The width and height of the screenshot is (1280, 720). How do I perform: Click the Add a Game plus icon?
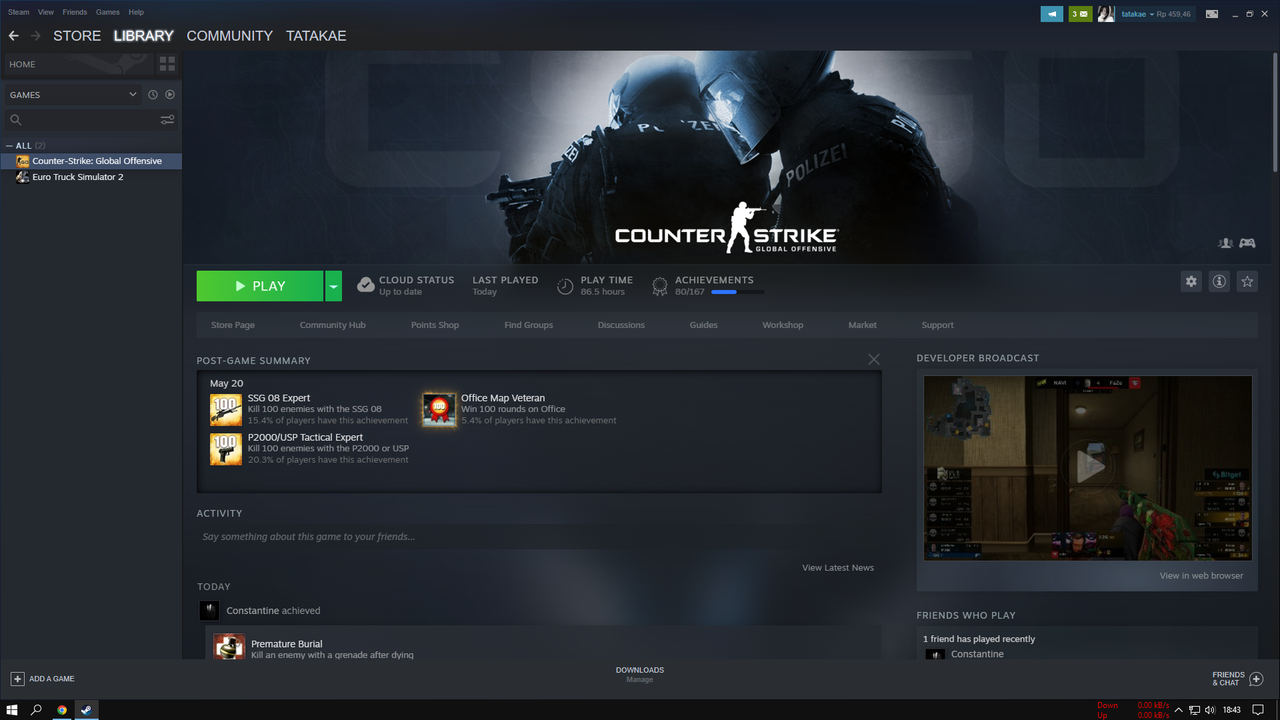(17, 679)
